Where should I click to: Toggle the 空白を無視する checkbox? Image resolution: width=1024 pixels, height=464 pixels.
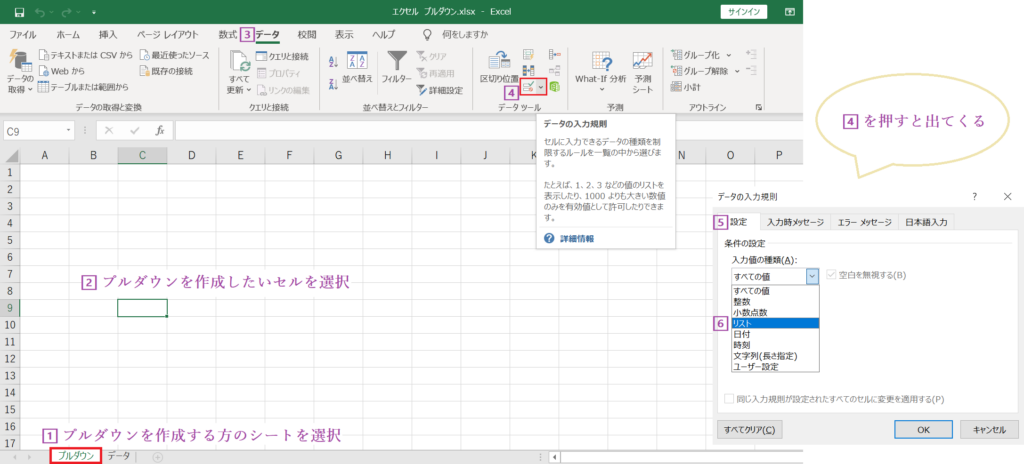(831, 275)
